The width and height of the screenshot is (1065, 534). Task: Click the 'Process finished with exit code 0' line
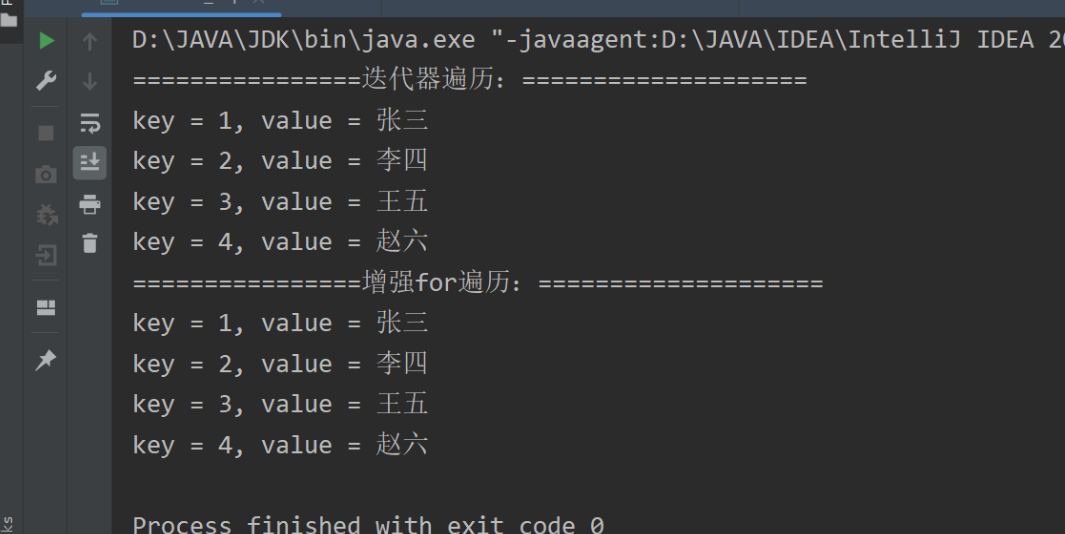pyautogui.click(x=368, y=525)
